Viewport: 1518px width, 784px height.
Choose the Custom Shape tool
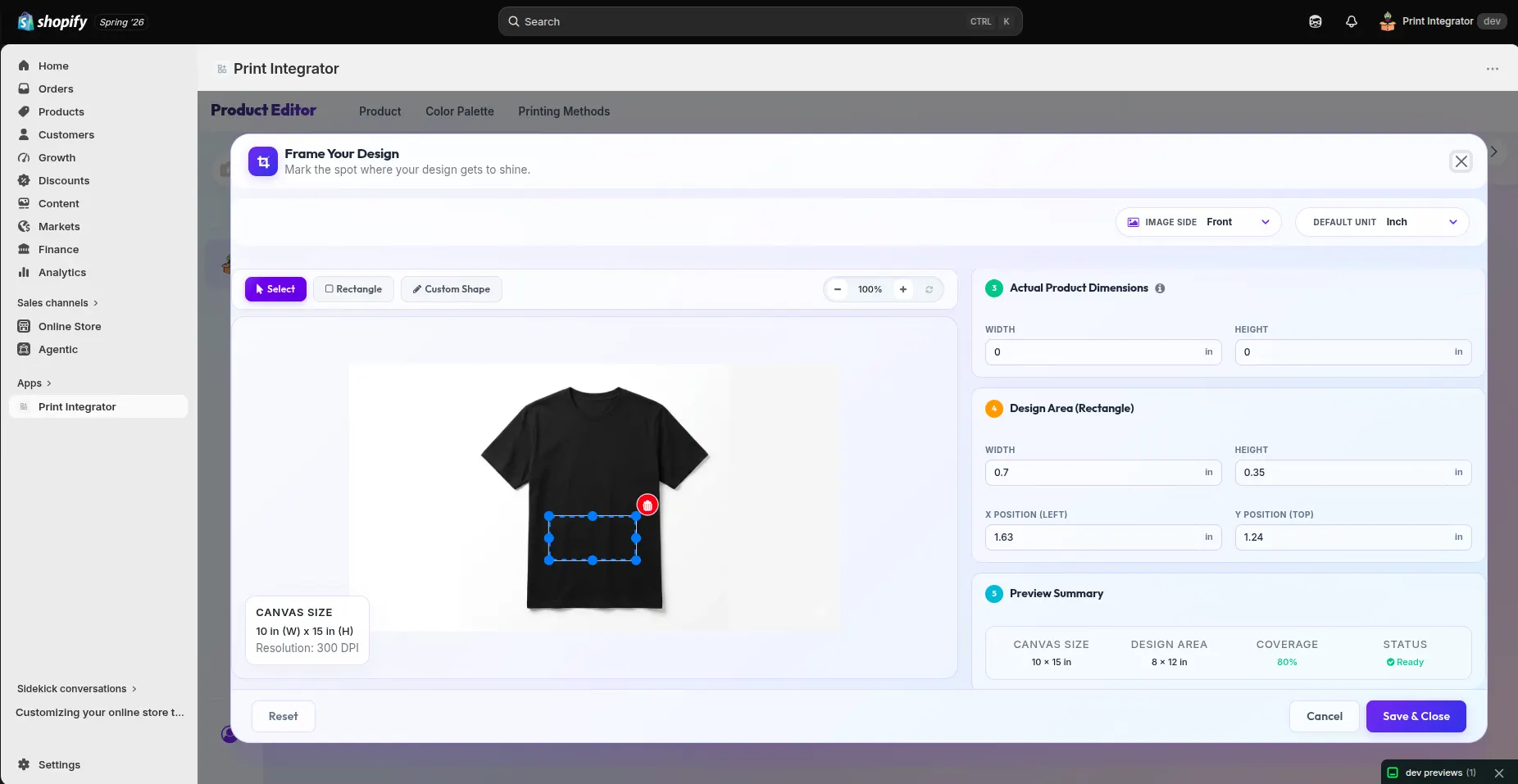click(451, 289)
